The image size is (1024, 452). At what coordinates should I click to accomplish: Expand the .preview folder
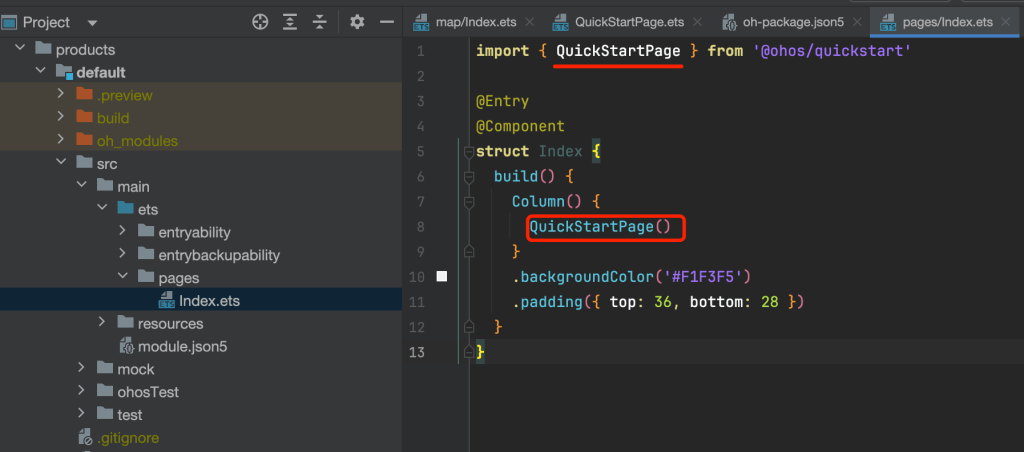61,94
